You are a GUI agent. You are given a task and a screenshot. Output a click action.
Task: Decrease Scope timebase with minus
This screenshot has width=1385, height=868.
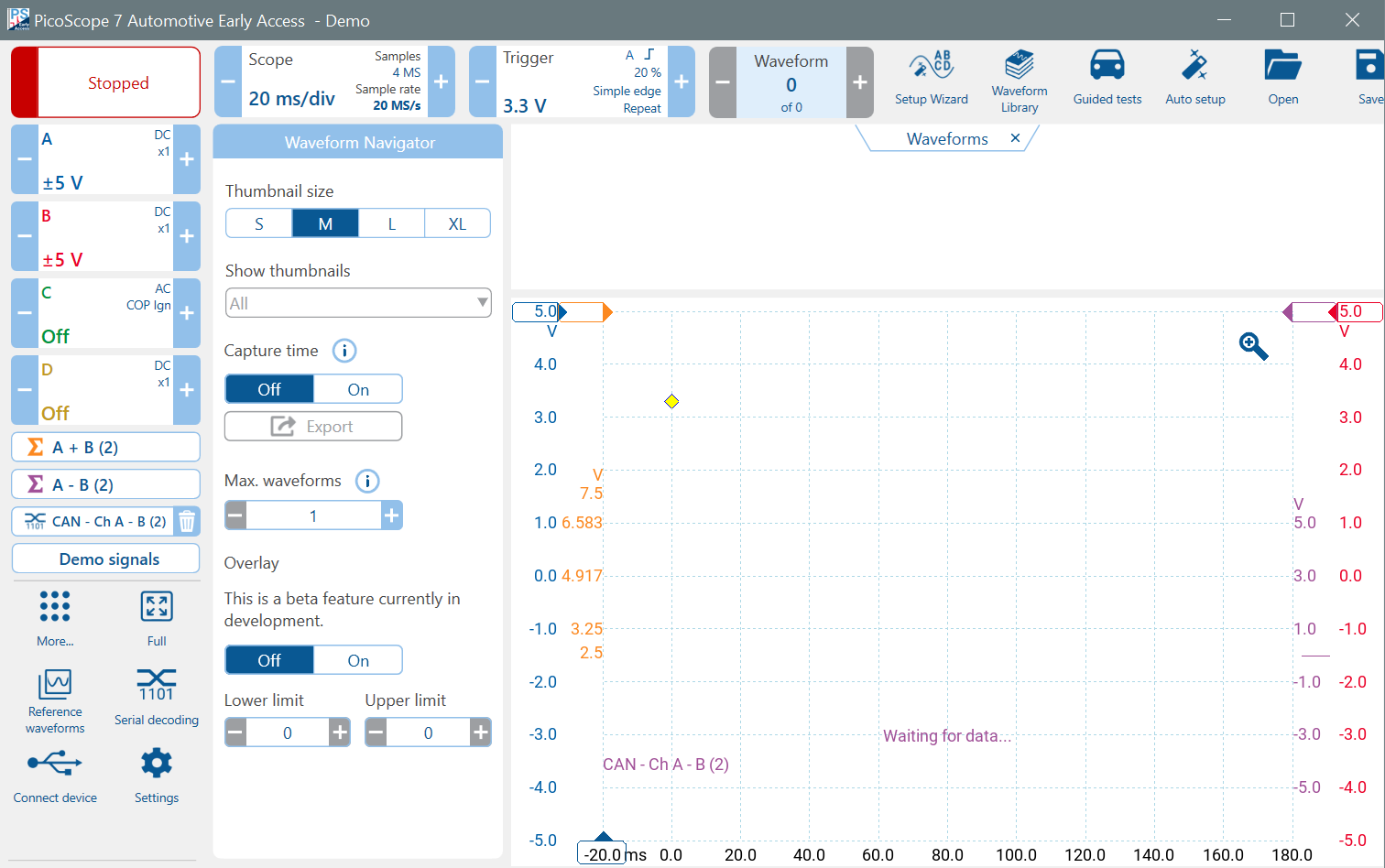pyautogui.click(x=228, y=81)
